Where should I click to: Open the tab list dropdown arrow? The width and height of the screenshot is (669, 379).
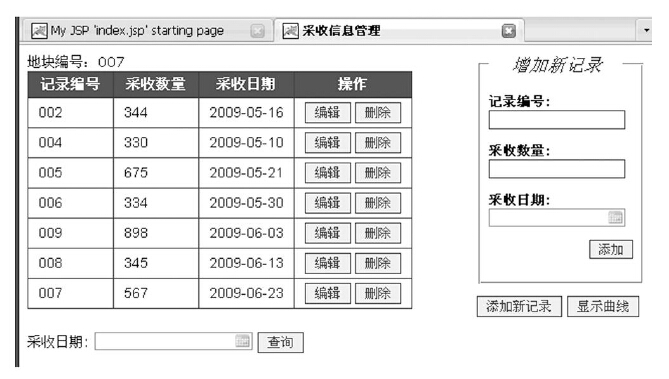tap(646, 30)
